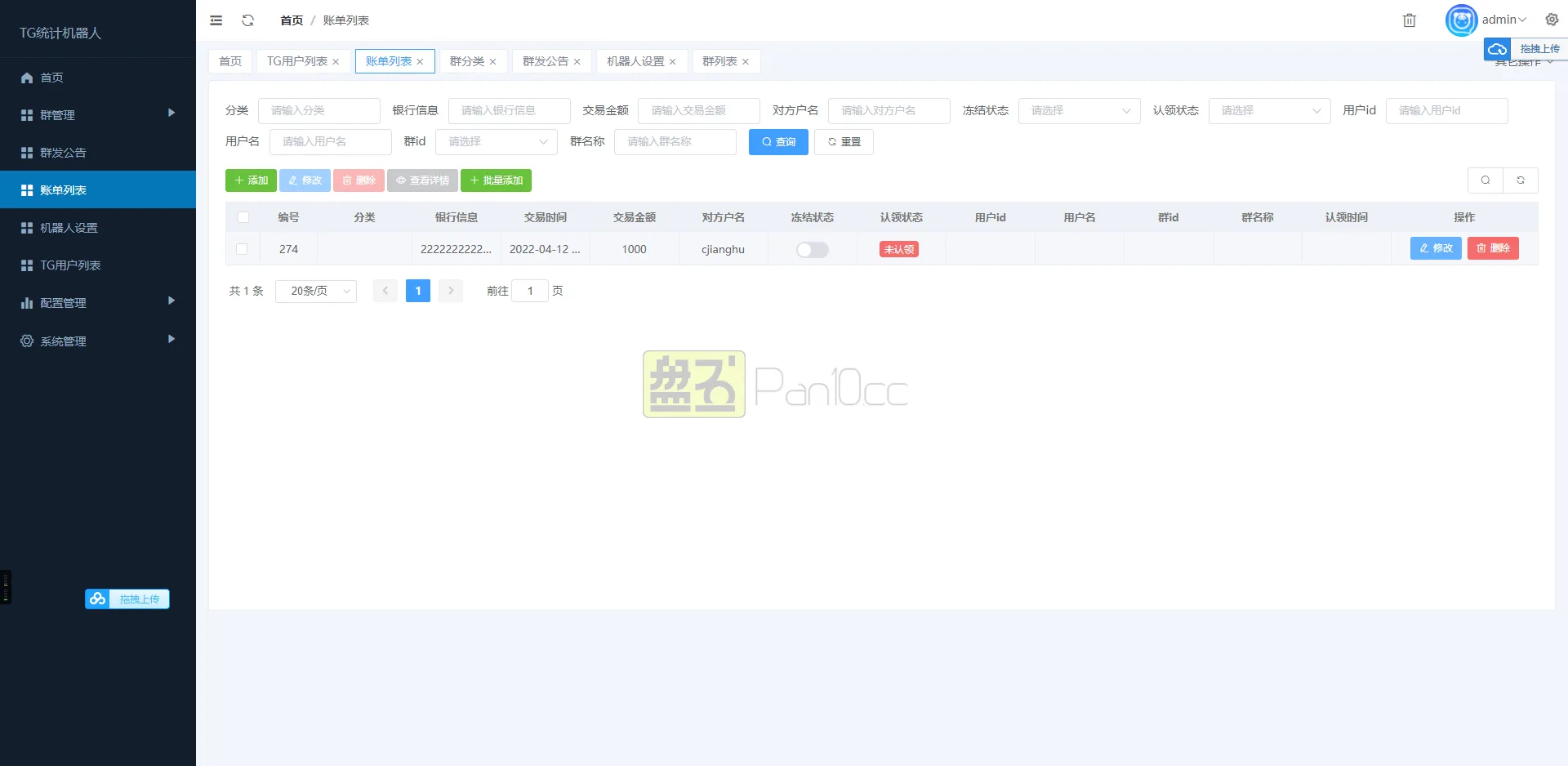Open the 20条/页 page size dropdown

point(315,291)
